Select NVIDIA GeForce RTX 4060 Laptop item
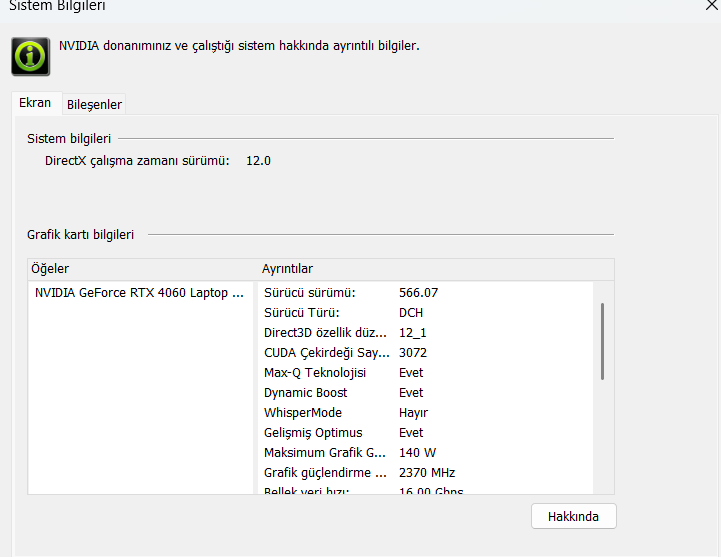Screen dimensions: 721x557 click(x=139, y=293)
